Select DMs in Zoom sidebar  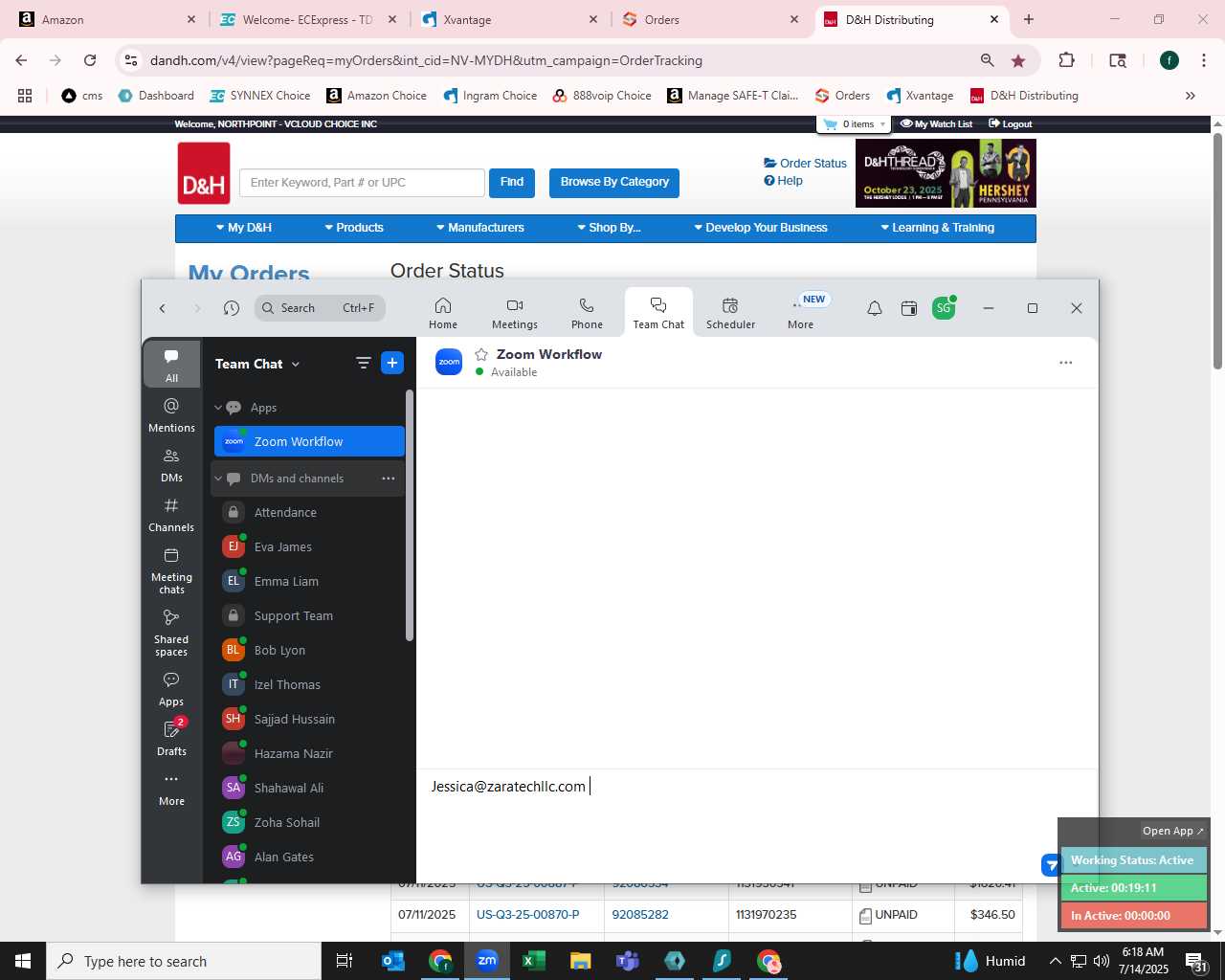[x=172, y=465]
